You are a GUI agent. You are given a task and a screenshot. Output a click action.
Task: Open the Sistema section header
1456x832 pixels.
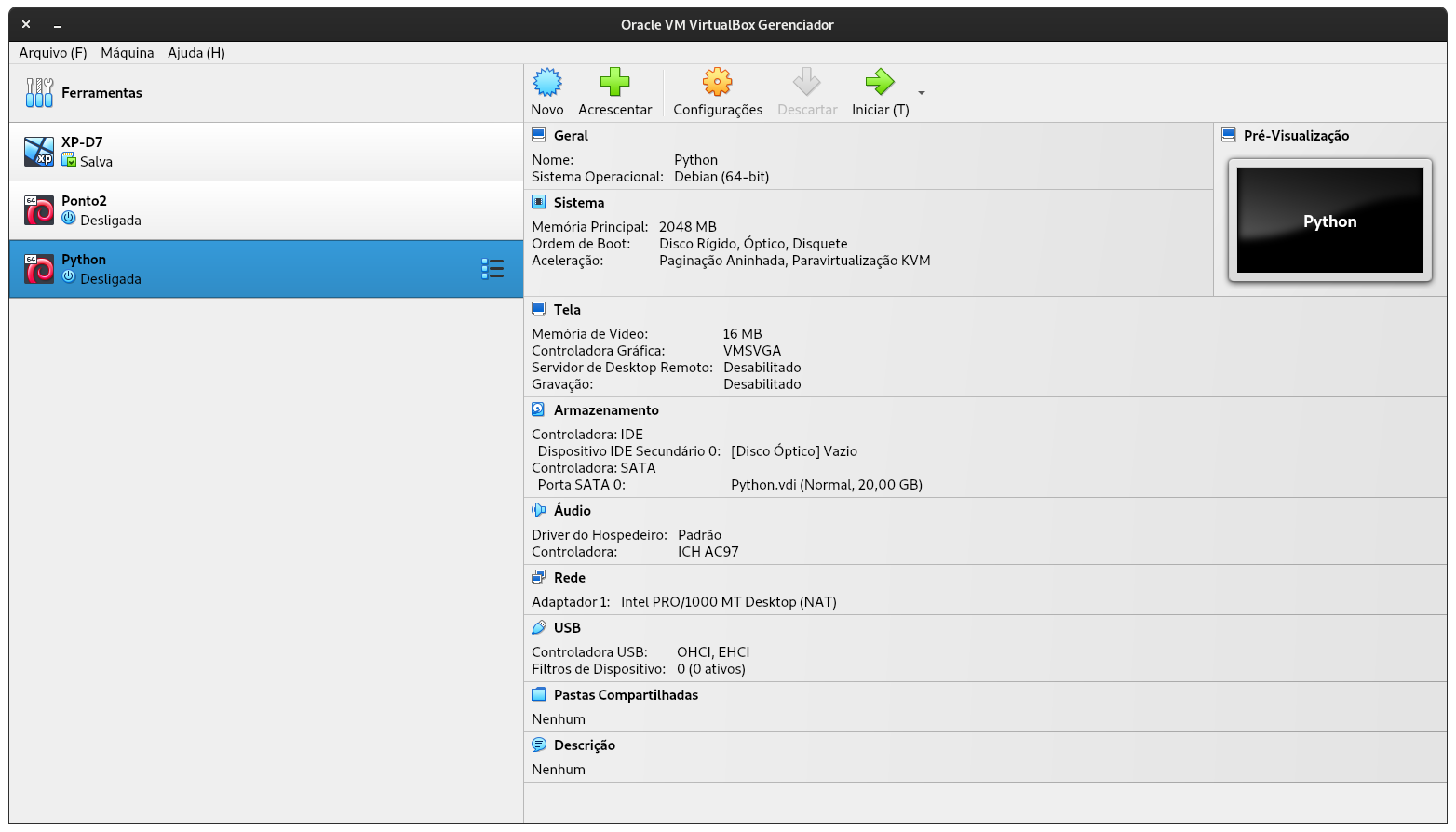[x=579, y=203]
